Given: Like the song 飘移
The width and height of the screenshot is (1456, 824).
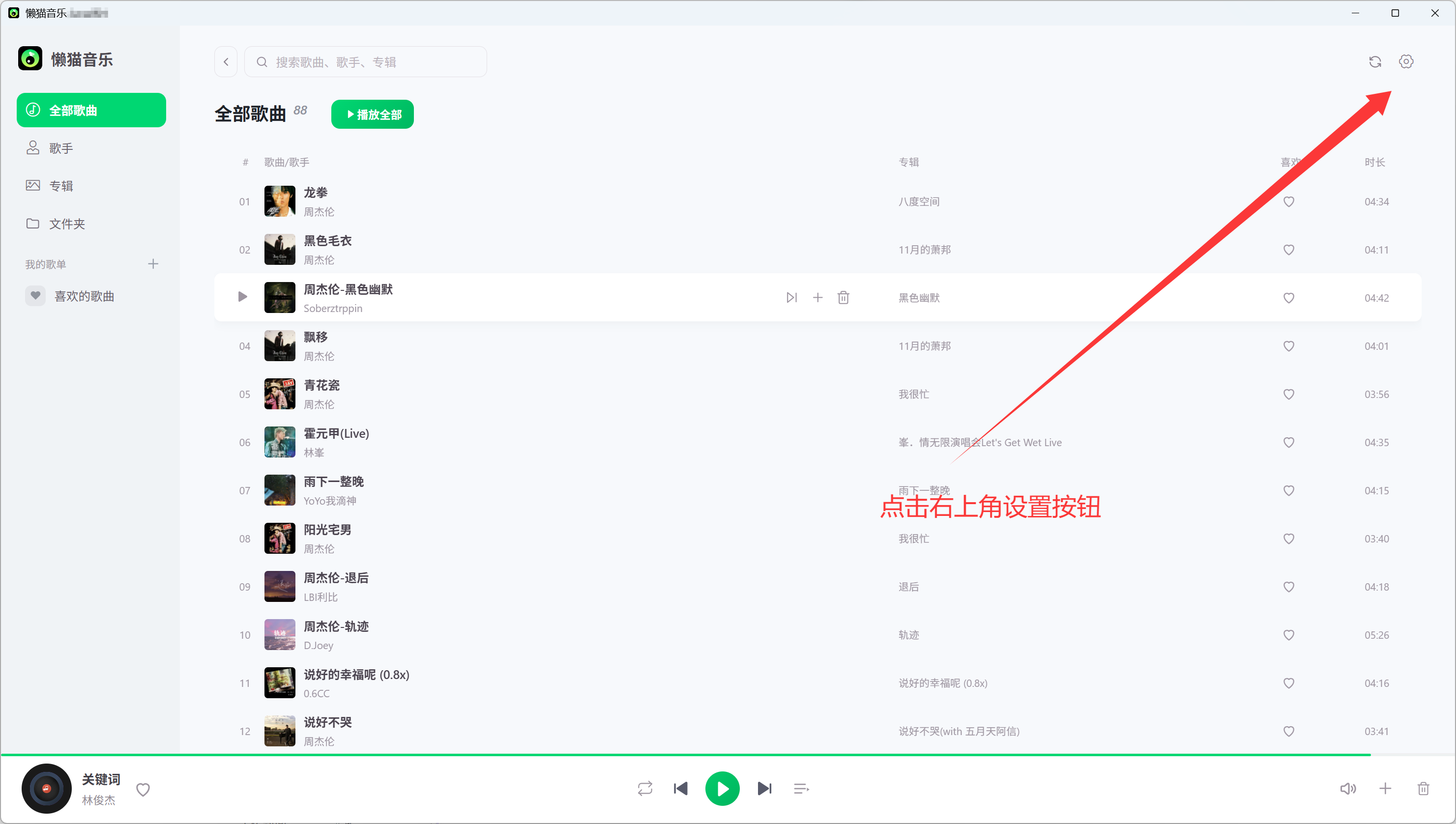Looking at the screenshot, I should click(x=1288, y=346).
